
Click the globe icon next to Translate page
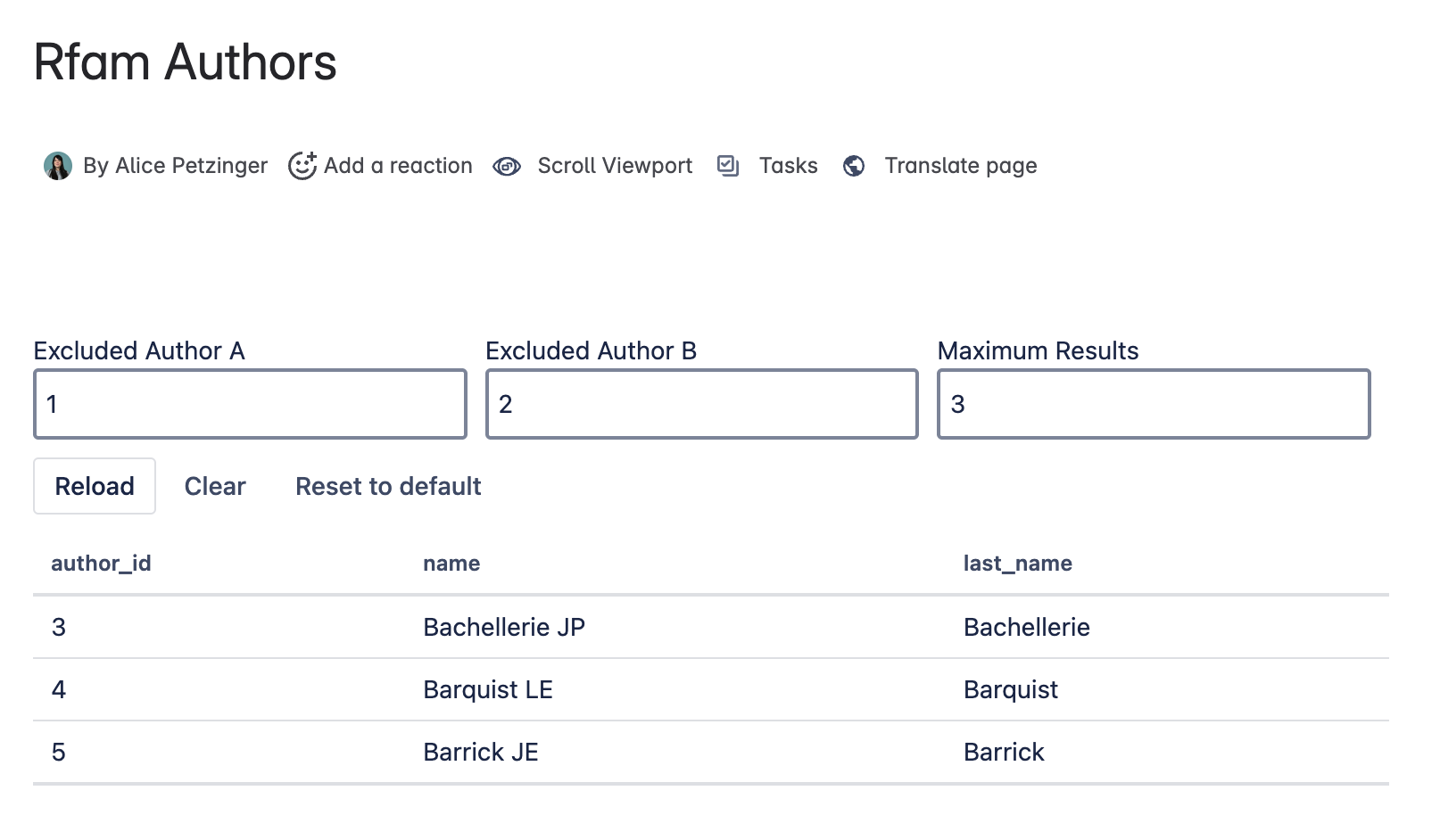[x=854, y=166]
